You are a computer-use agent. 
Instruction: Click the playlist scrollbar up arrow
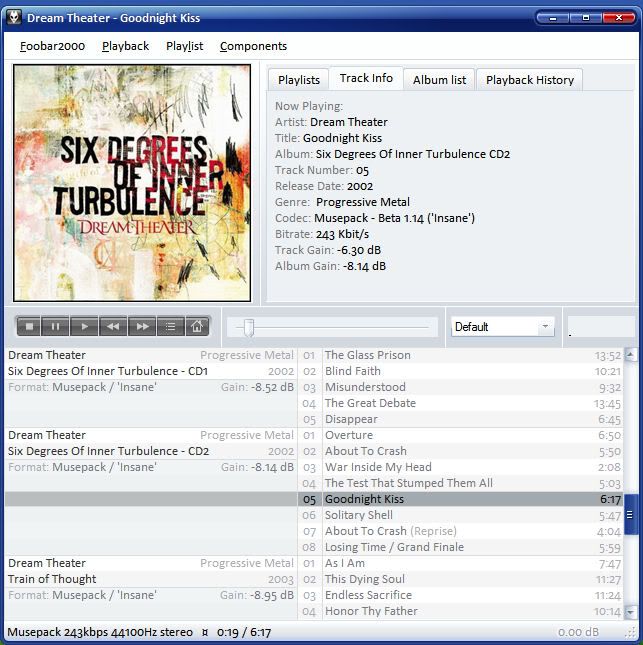[630, 355]
